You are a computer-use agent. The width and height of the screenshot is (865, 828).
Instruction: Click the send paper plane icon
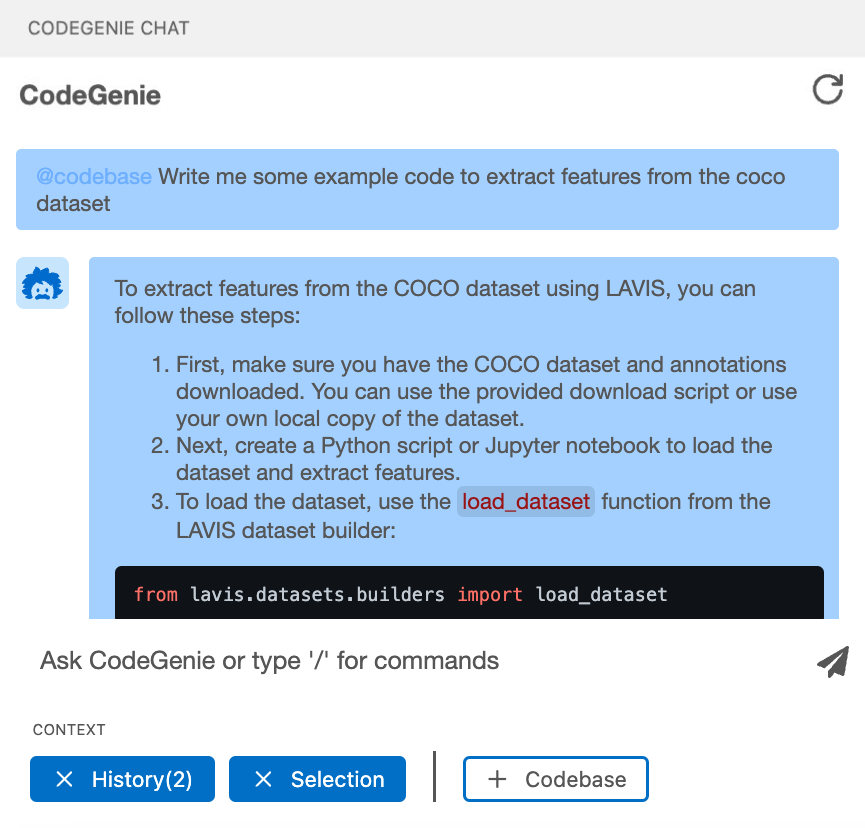pyautogui.click(x=833, y=661)
